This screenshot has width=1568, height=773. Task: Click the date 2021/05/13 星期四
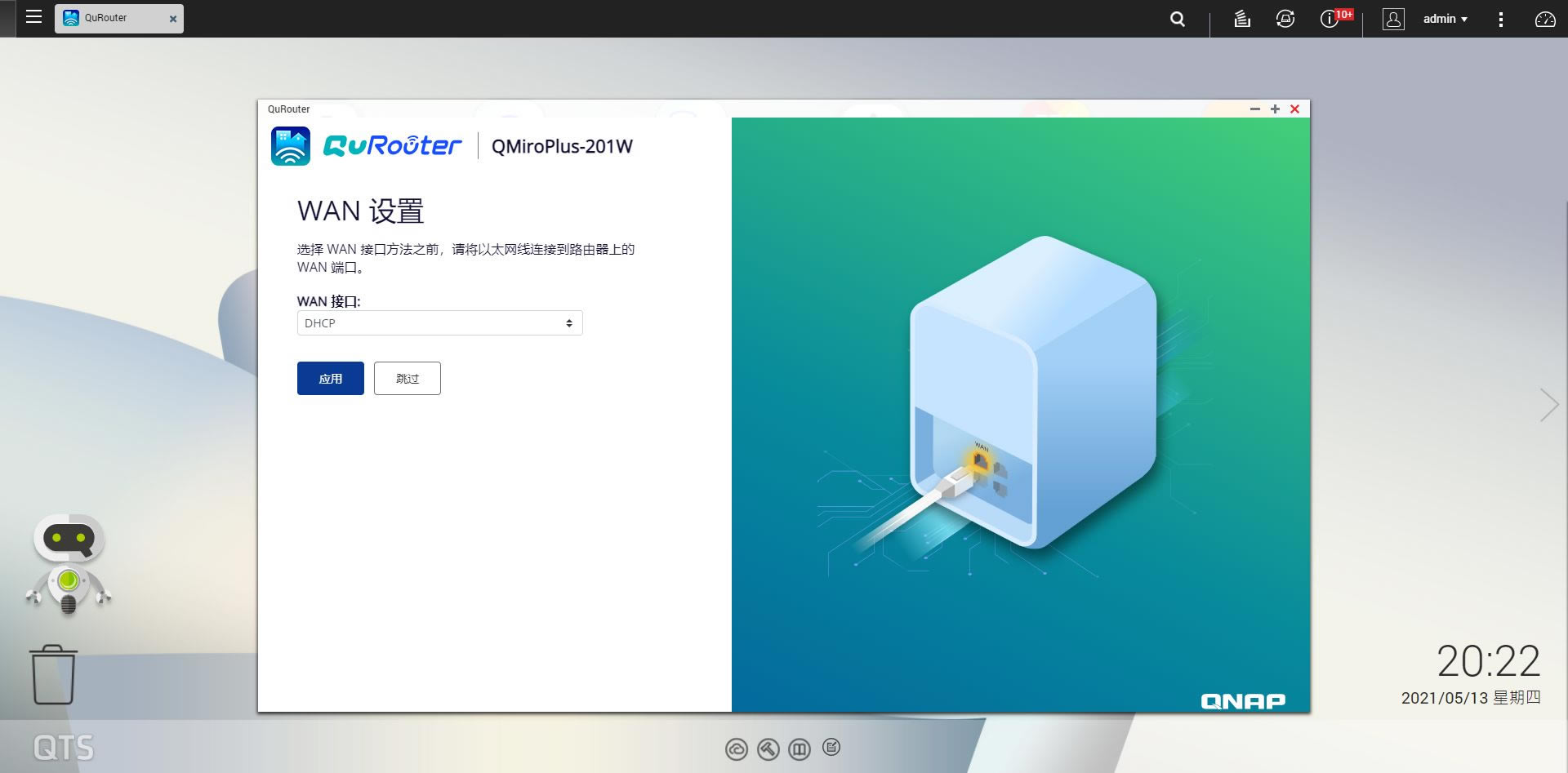click(x=1471, y=698)
